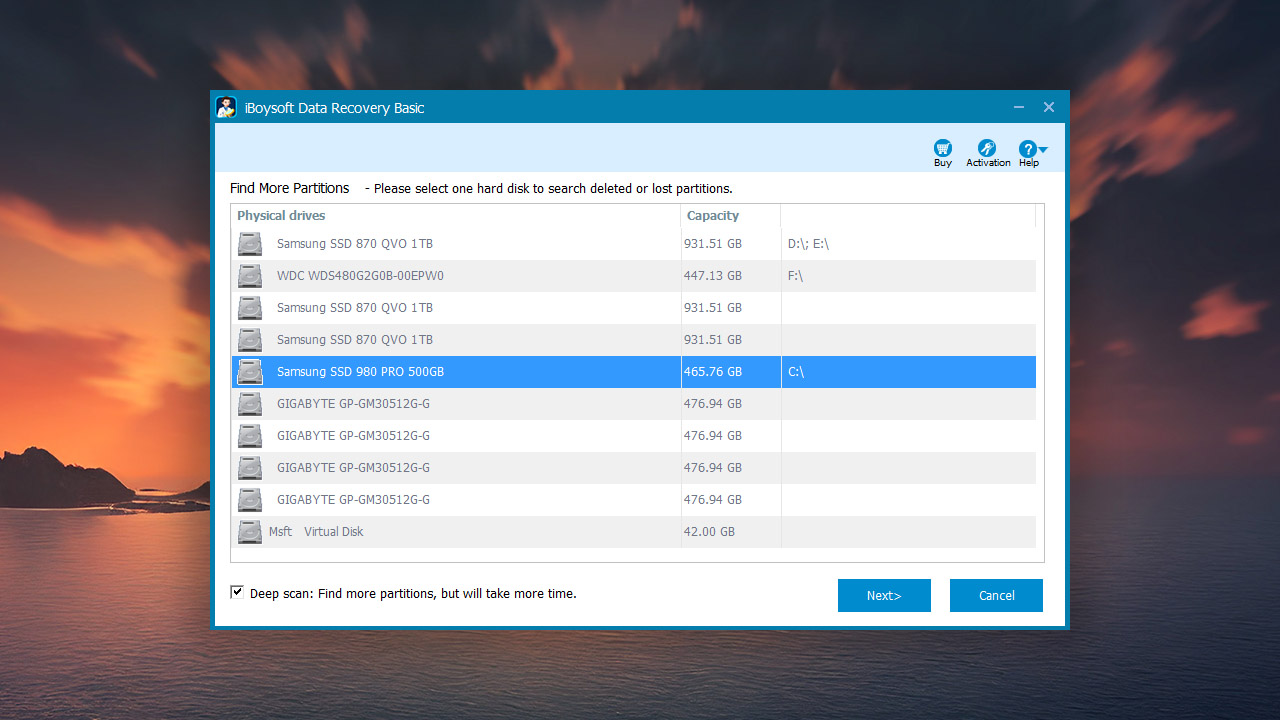Close the iBoysoft Data Recovery window
1280x720 pixels.
pyautogui.click(x=1049, y=107)
